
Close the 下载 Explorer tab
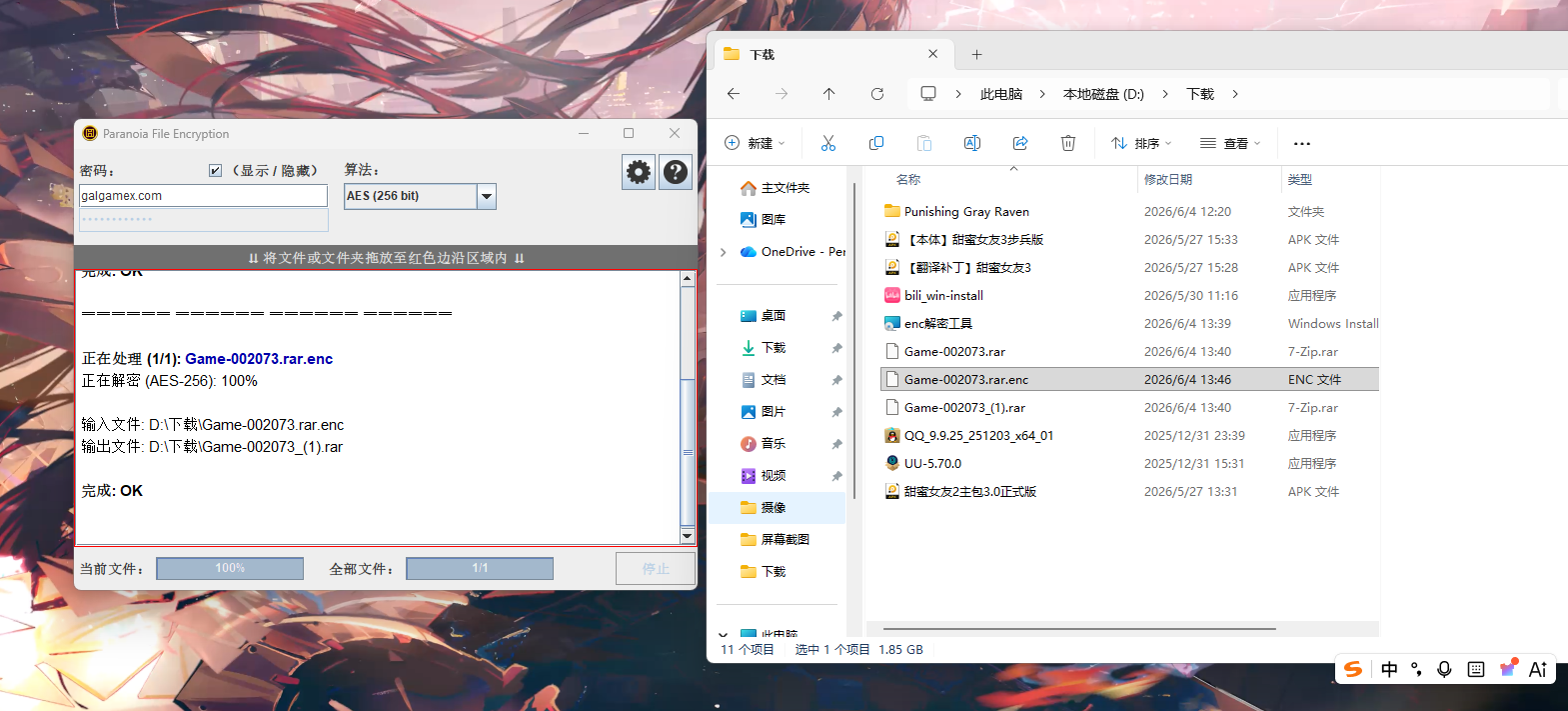(x=932, y=54)
